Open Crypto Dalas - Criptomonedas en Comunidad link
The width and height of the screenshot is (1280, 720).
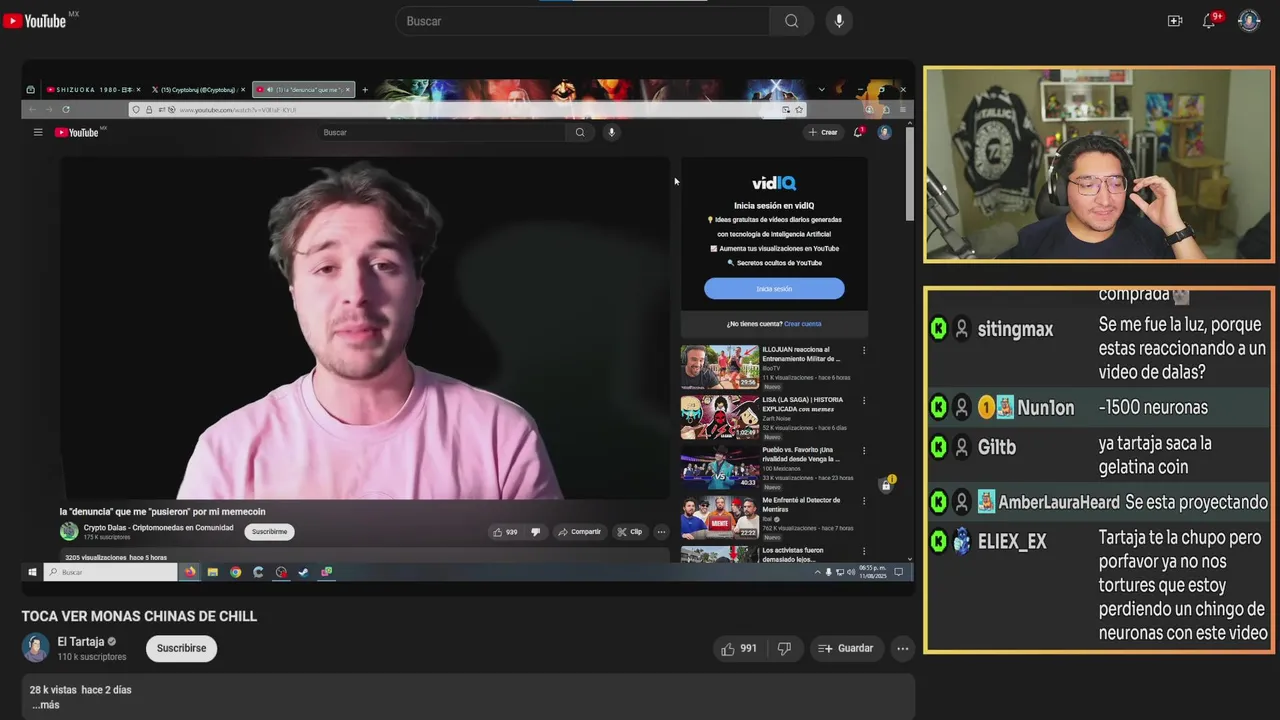(x=158, y=528)
